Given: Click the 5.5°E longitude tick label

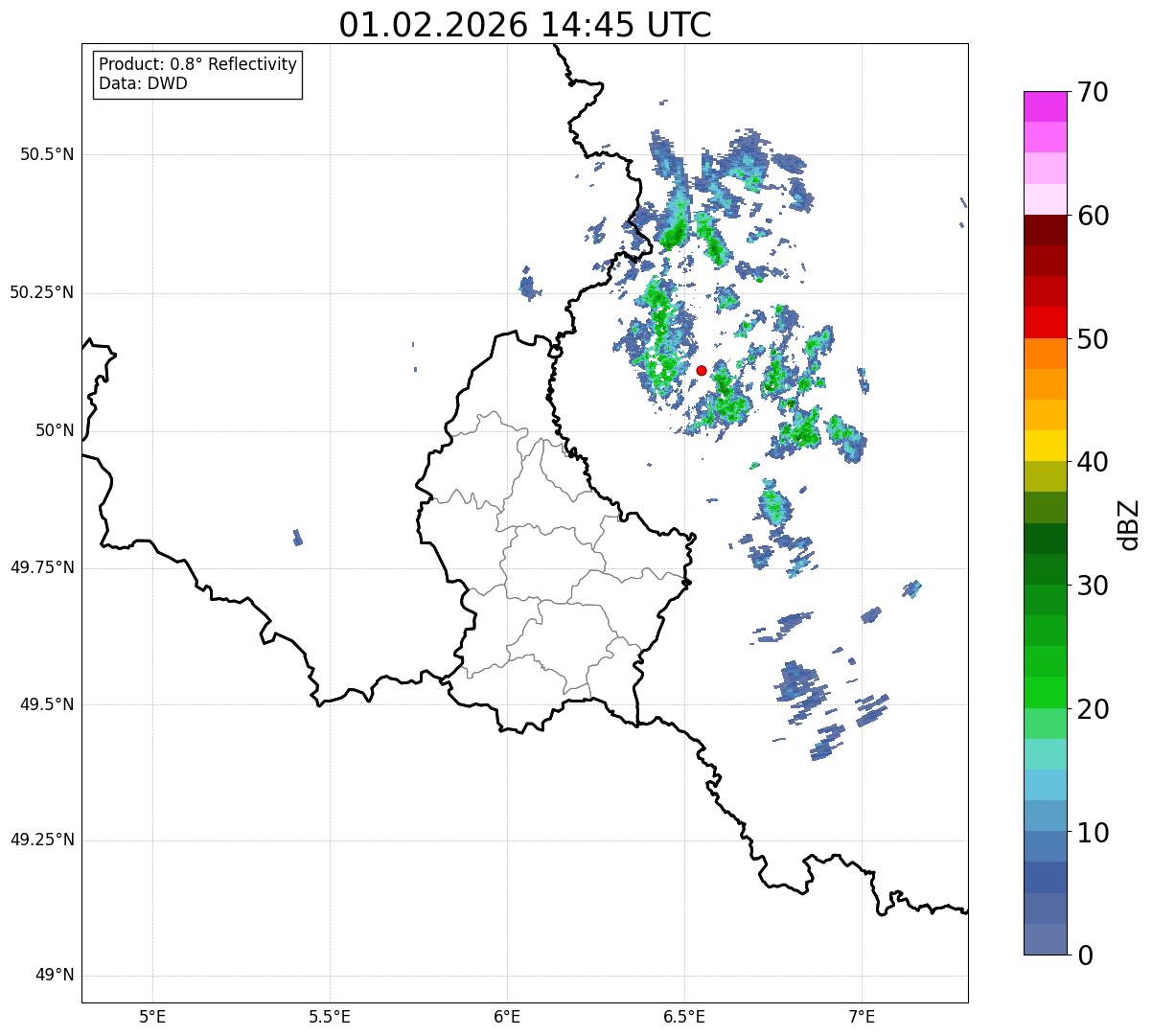Looking at the screenshot, I should click(x=330, y=1016).
